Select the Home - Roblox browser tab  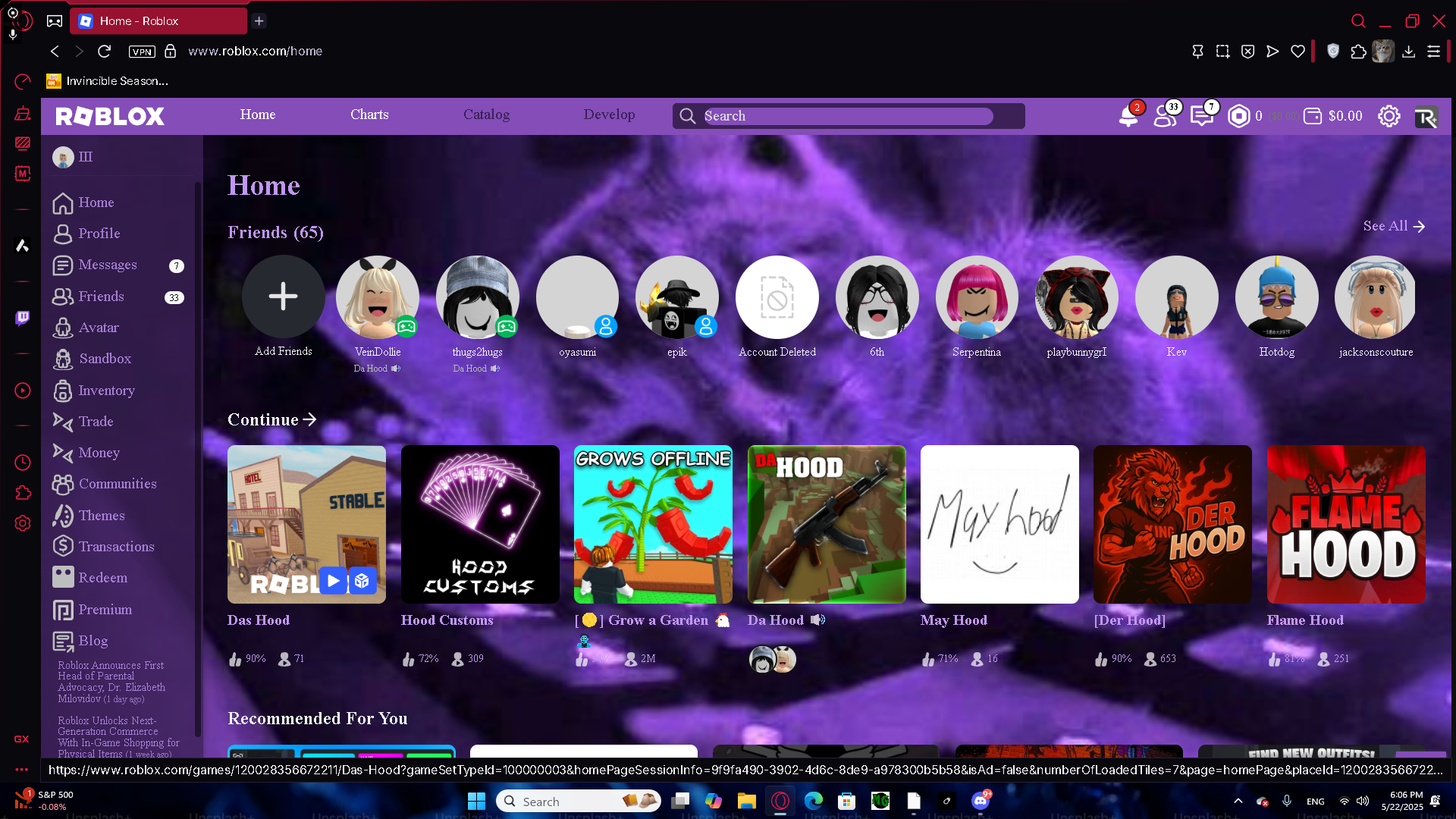158,21
